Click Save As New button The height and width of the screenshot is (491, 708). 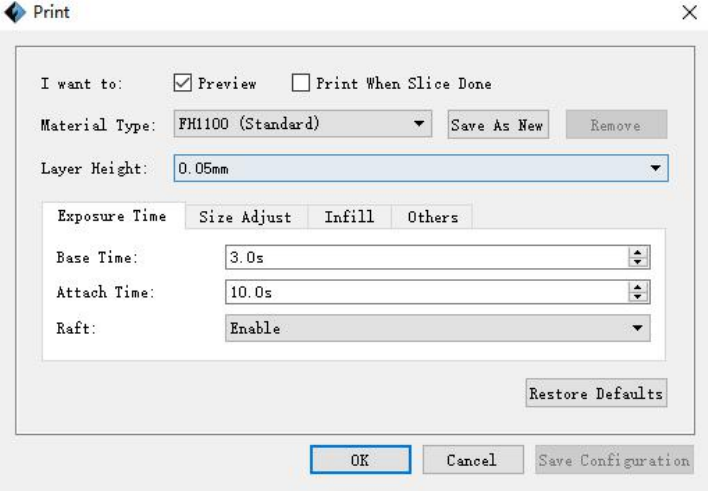tap(497, 126)
